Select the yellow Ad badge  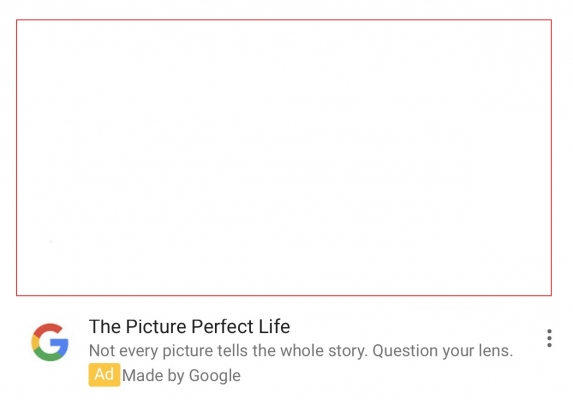coord(104,374)
